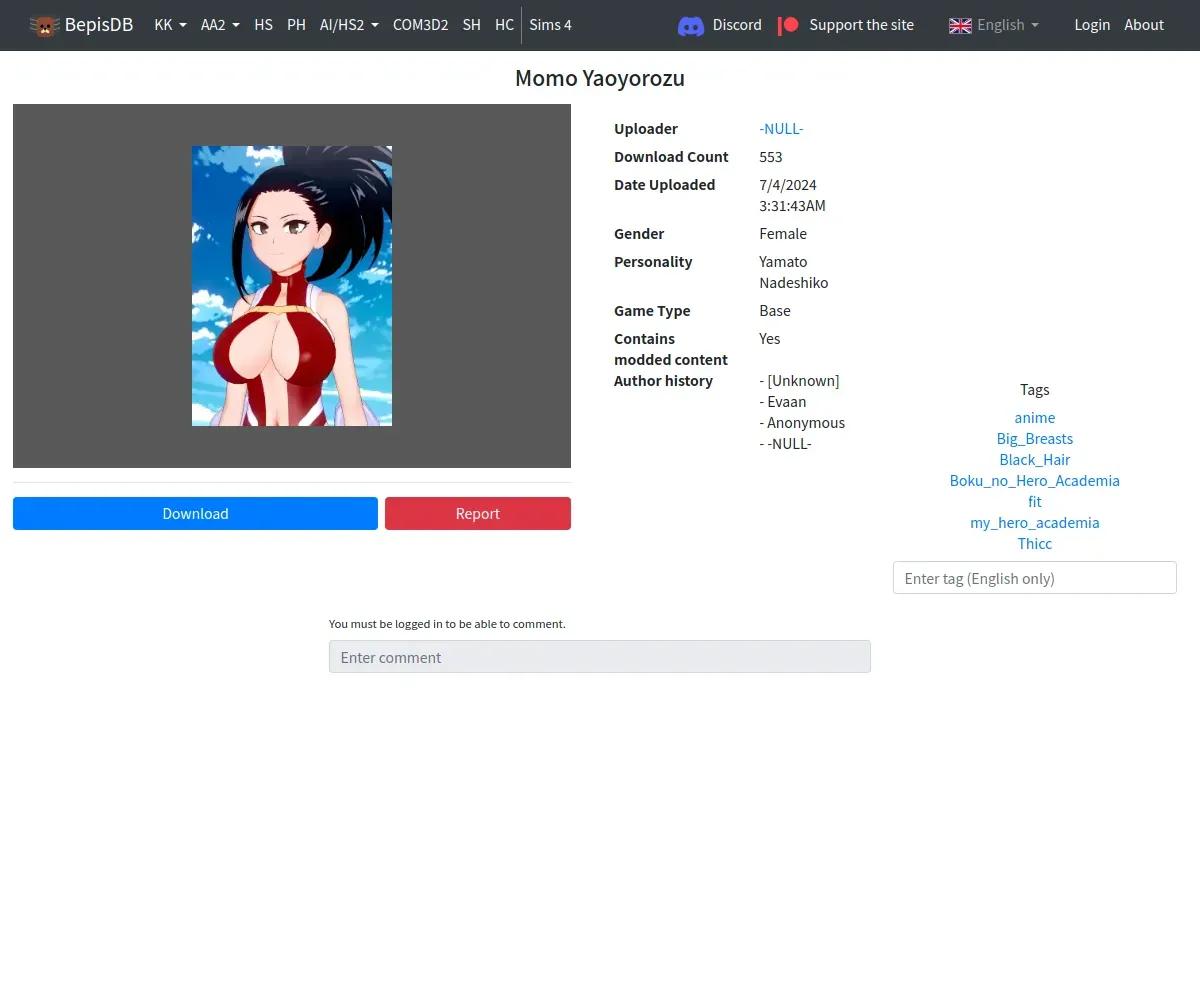
Task: Open the Sims 4 section
Action: 551,25
